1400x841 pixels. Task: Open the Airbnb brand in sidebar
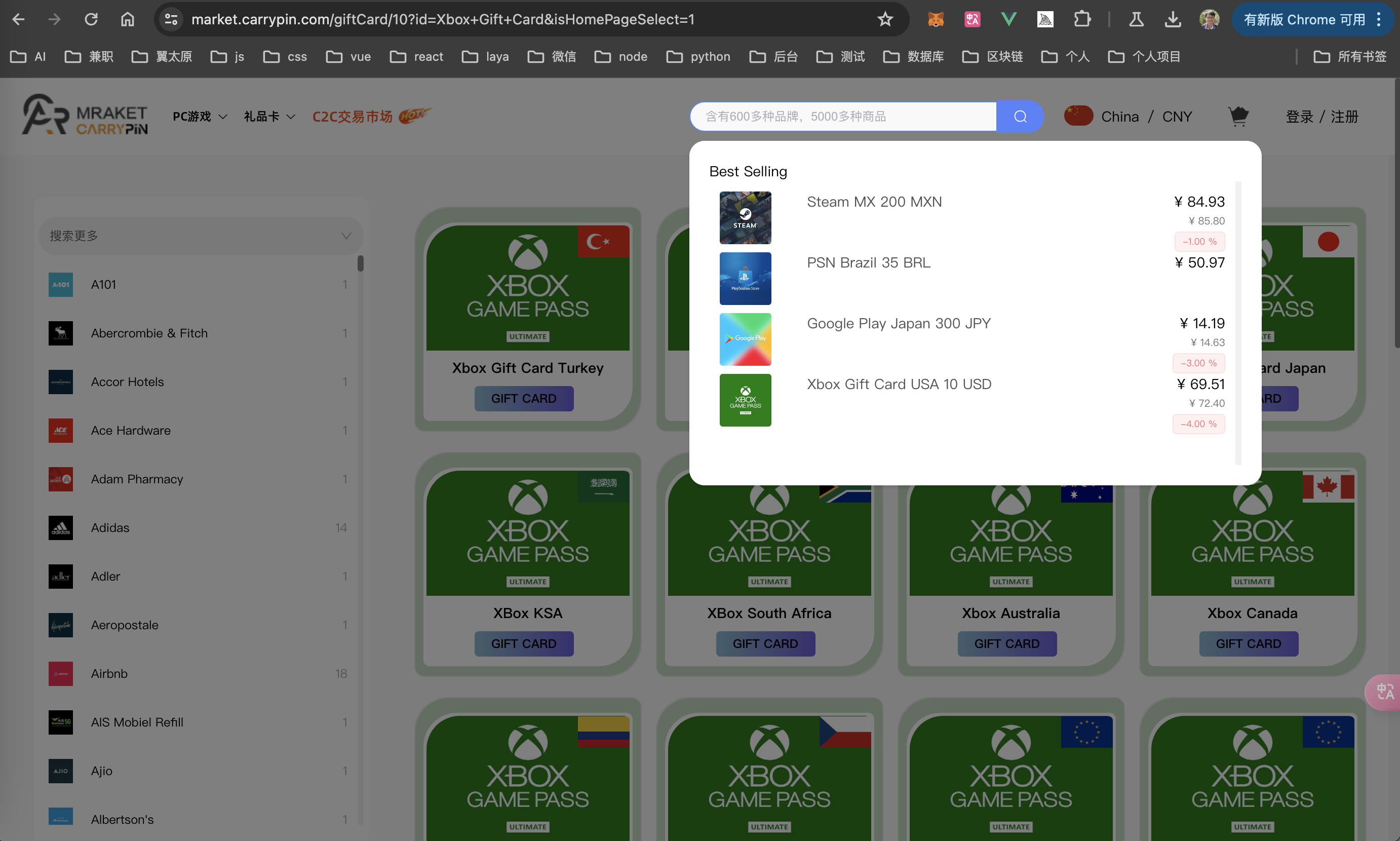point(198,673)
